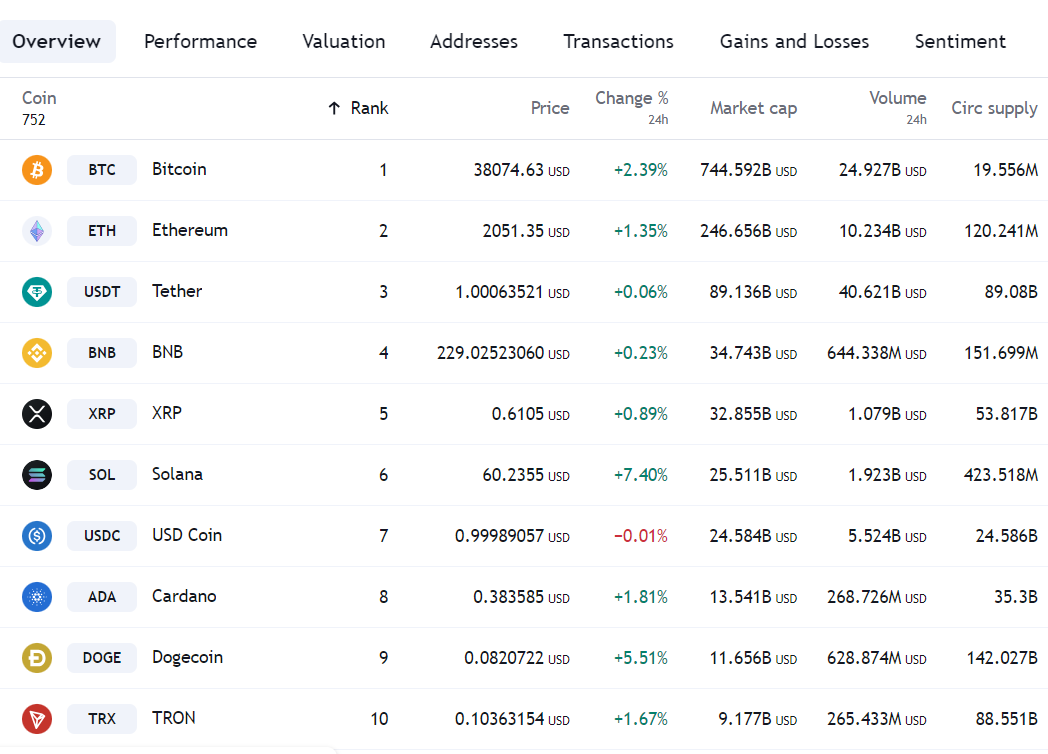The width and height of the screenshot is (1048, 754).
Task: Click the XRP ticker badge
Action: click(x=102, y=414)
